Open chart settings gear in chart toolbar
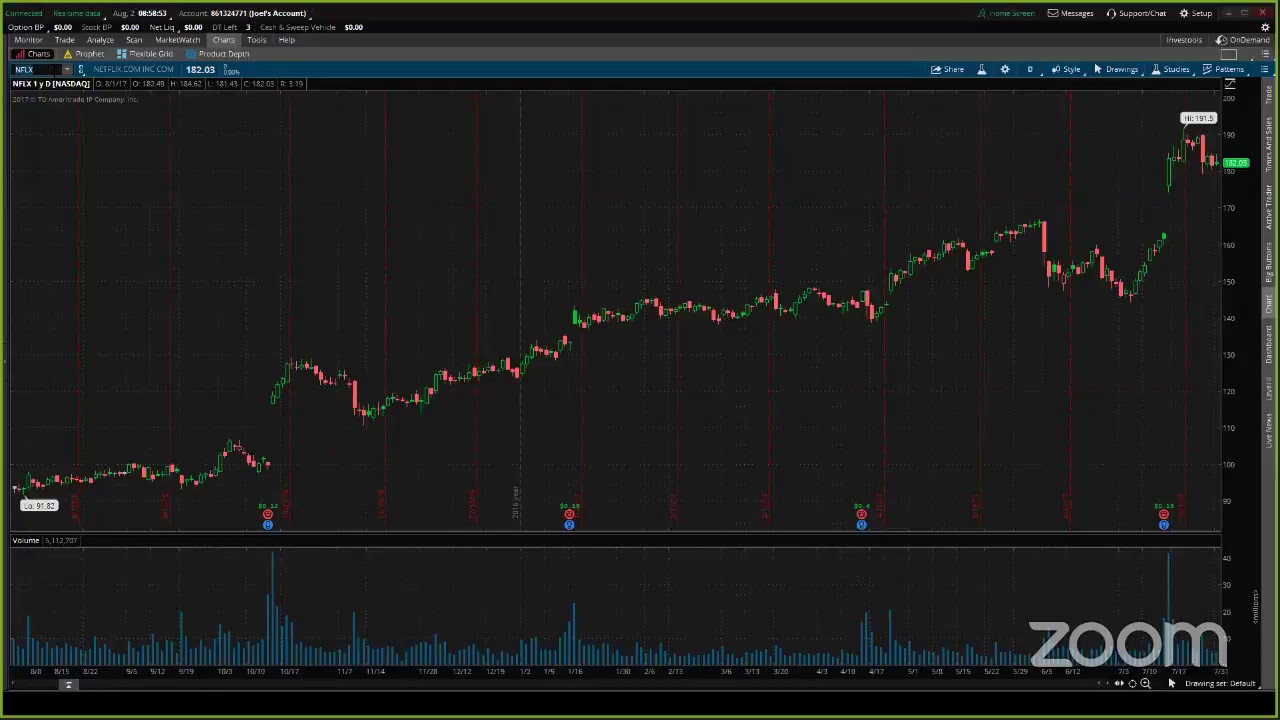This screenshot has height=720, width=1280. [x=1004, y=69]
